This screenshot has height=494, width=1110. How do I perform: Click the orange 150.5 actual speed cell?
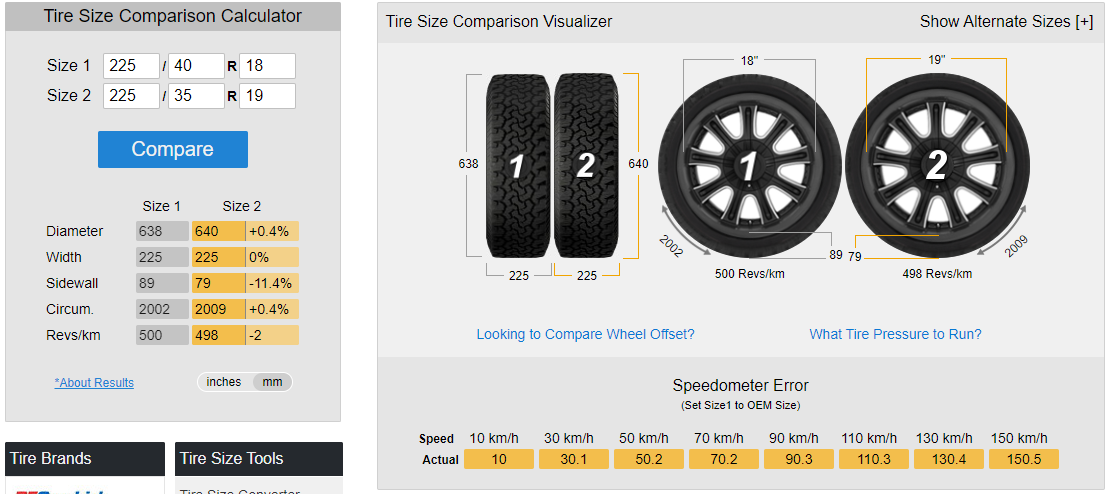[x=1024, y=459]
